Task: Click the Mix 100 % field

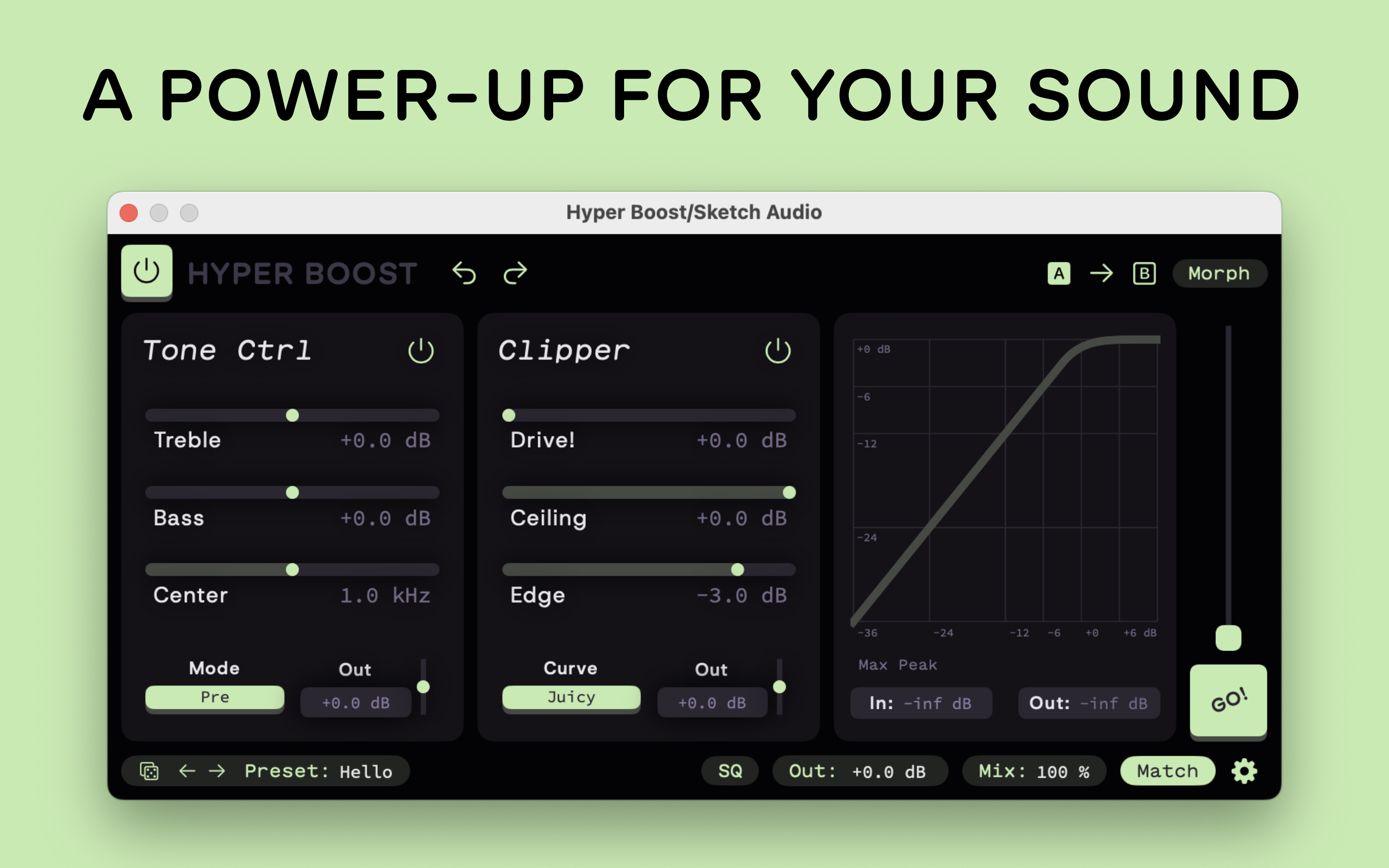Action: pyautogui.click(x=1035, y=771)
